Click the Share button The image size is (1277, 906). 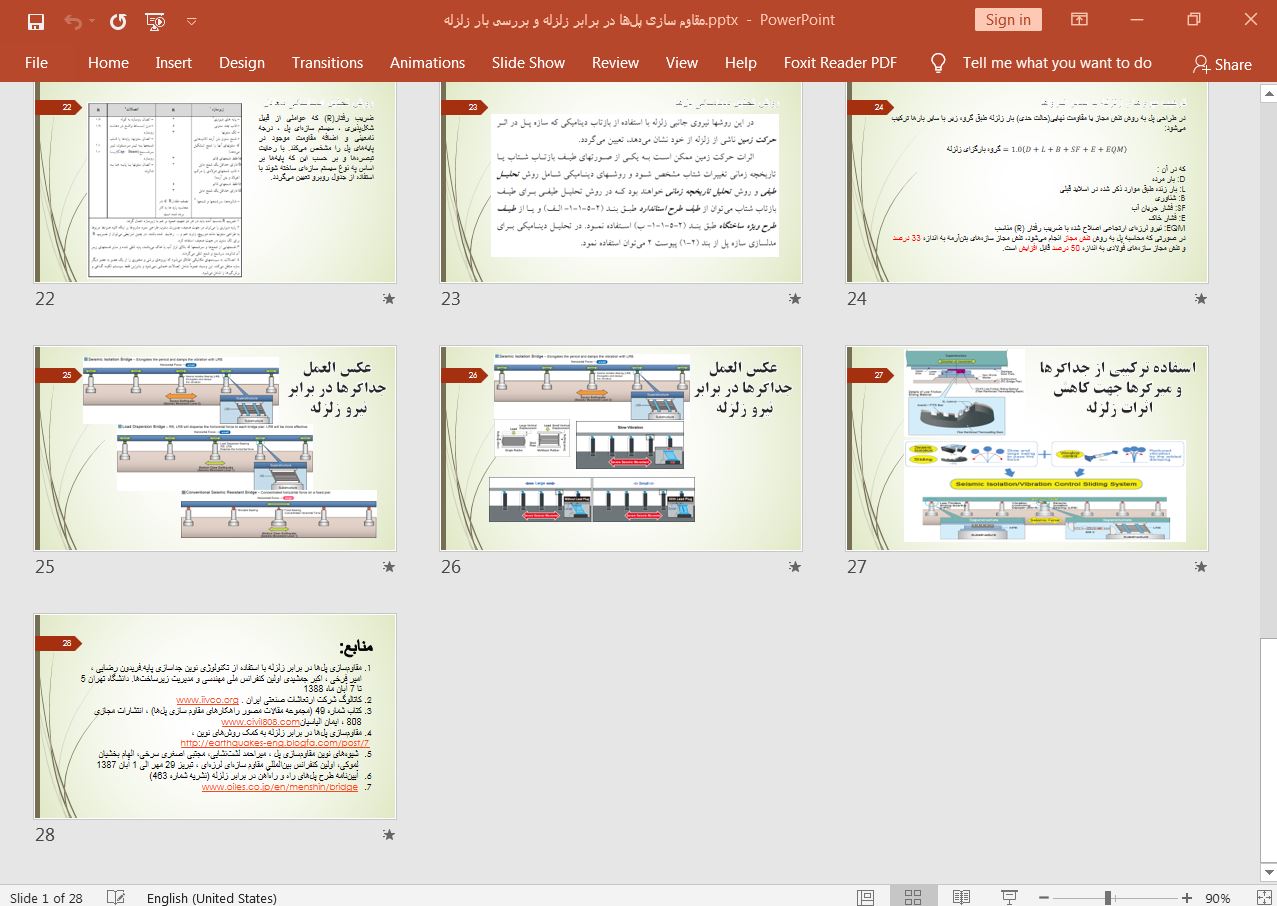pyautogui.click(x=1221, y=63)
